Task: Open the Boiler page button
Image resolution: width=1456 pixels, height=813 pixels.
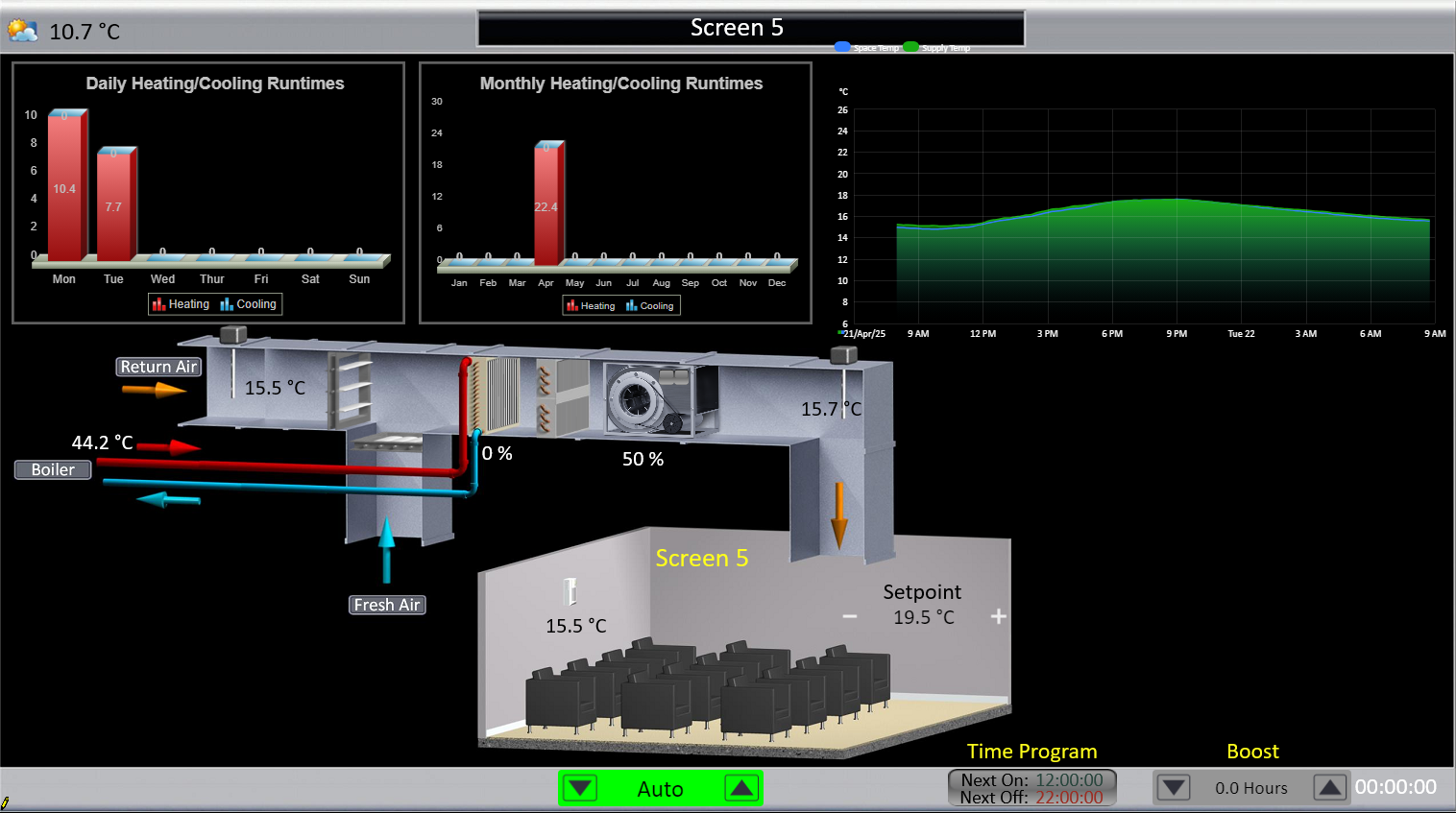Action: click(x=53, y=469)
